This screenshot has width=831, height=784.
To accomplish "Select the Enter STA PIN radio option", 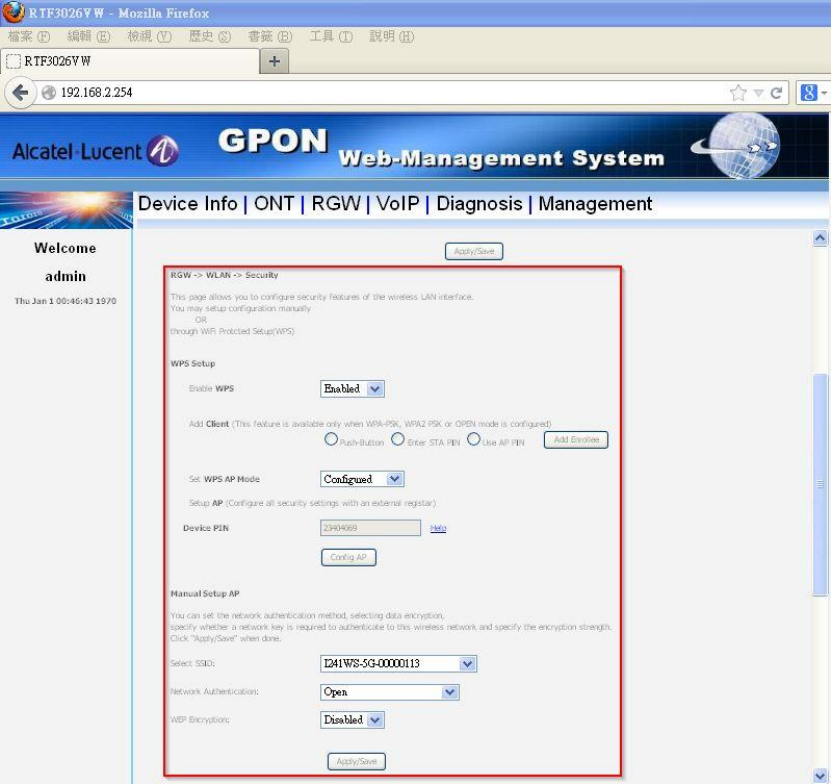I will [x=397, y=439].
